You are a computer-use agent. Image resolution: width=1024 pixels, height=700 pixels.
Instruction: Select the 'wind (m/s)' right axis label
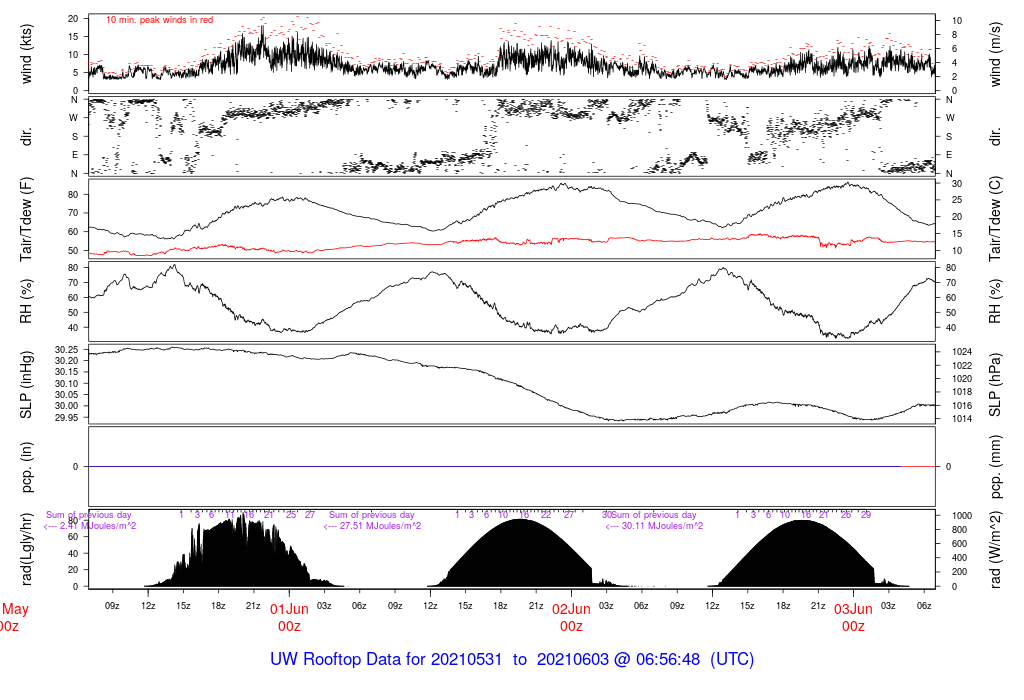tap(995, 54)
